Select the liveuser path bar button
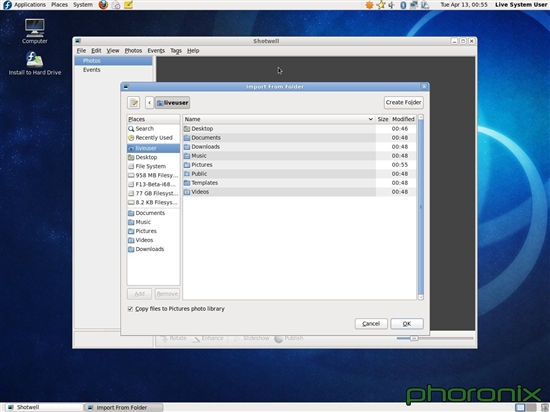The image size is (550, 412). click(x=172, y=102)
